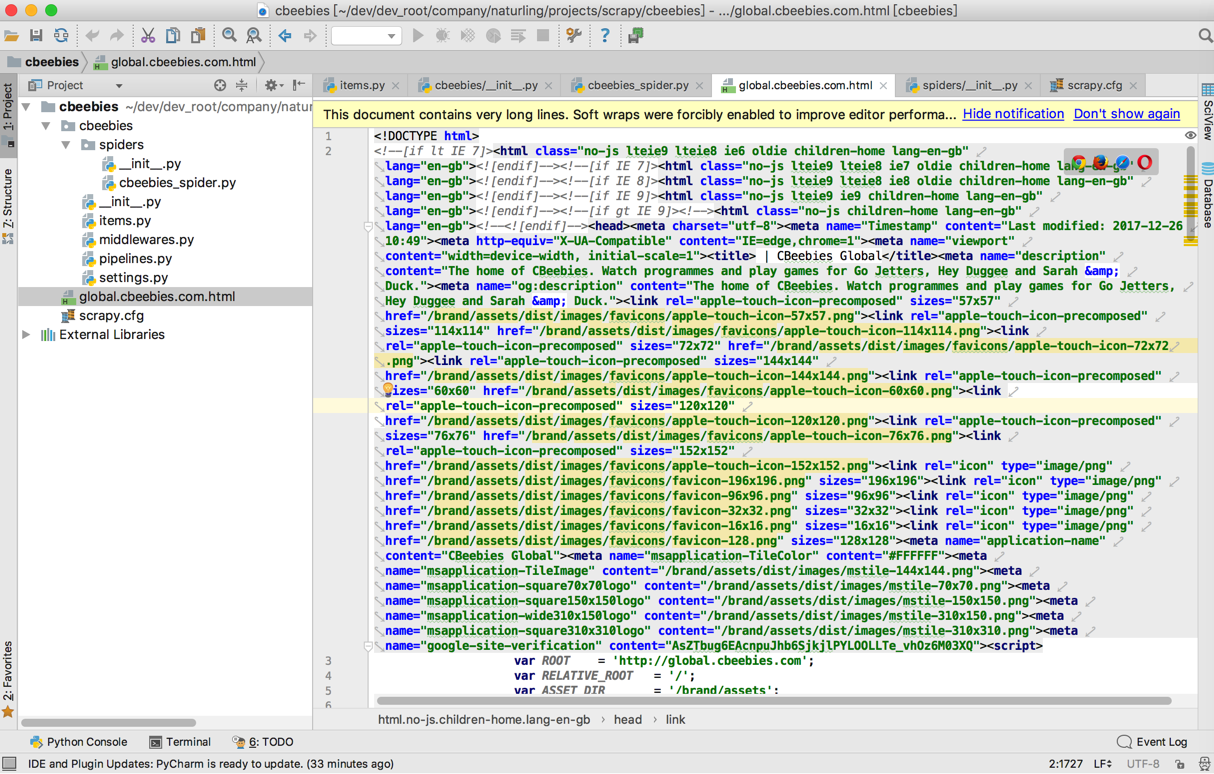Expand the External Libraries node

27,335
